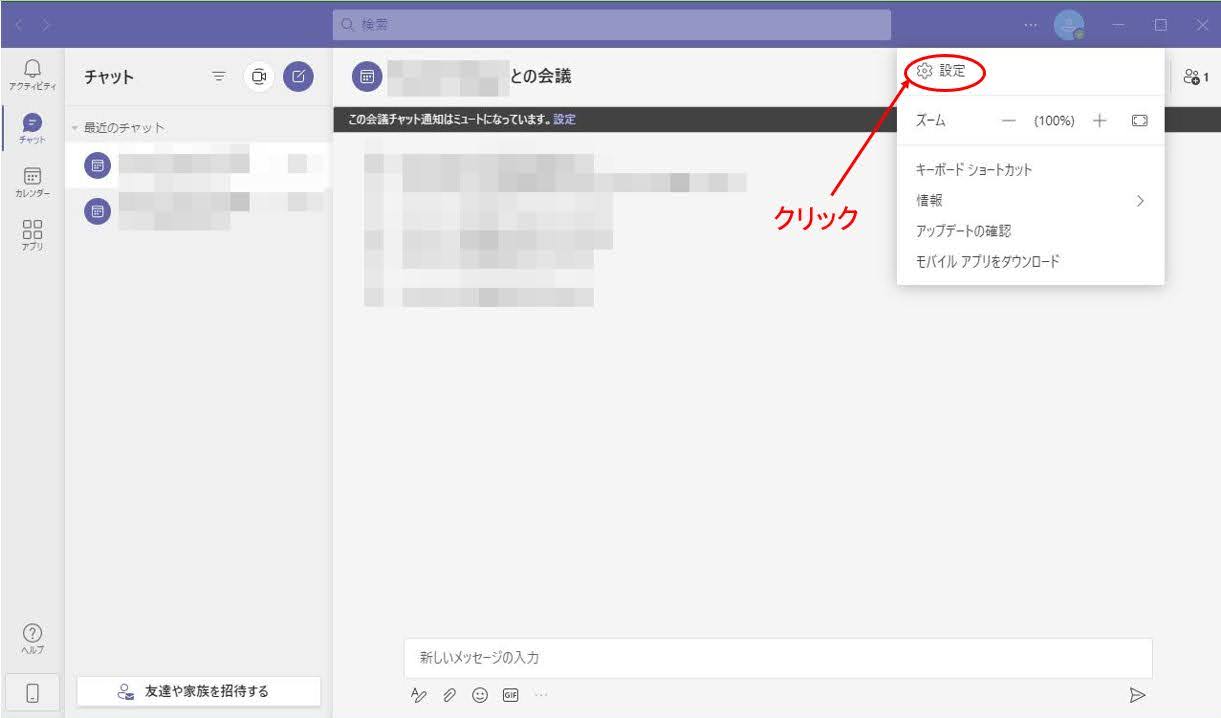Click the 設定 link in mute banner
Screen dimensions: 1221x718
tap(564, 119)
